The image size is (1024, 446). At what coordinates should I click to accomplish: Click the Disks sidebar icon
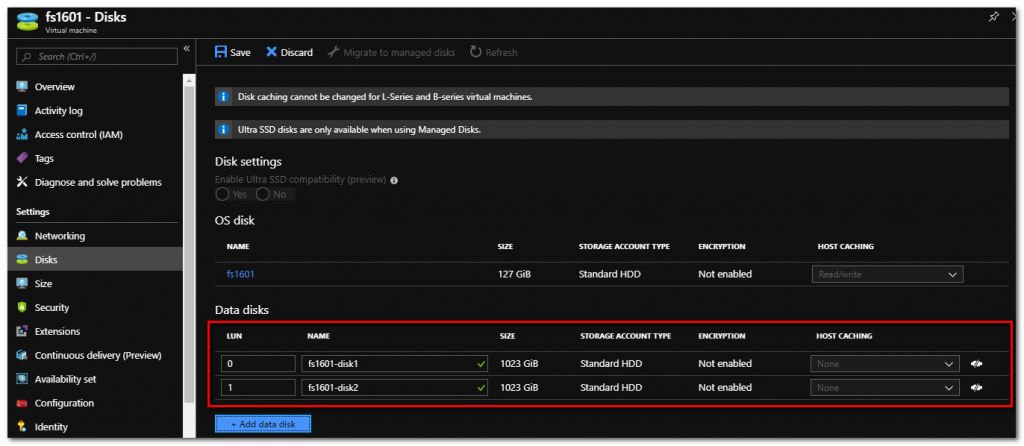(22, 260)
